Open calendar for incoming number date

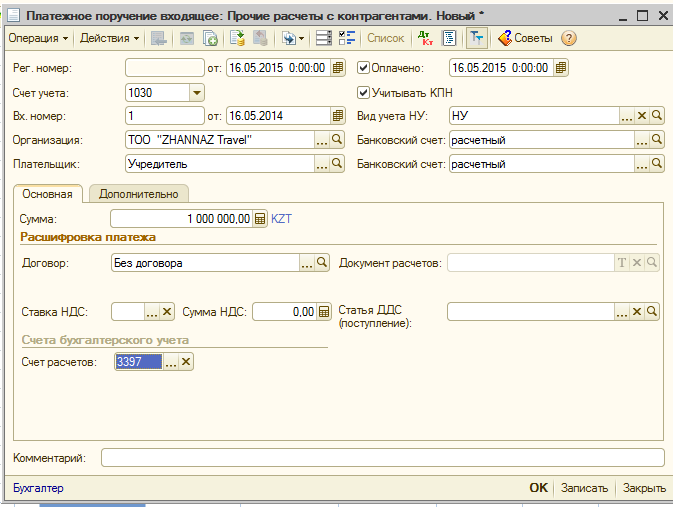(x=338, y=116)
